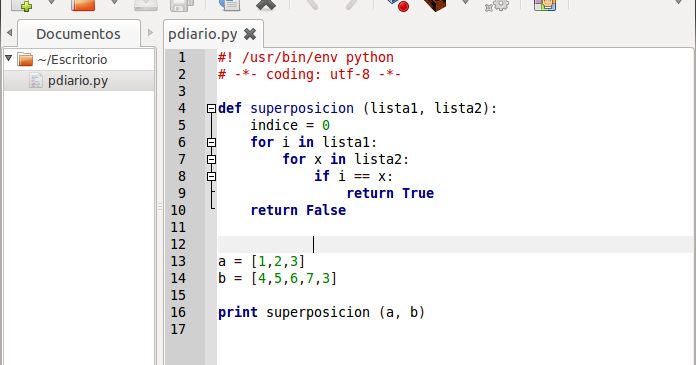Click 'if i == x:' line
This screenshot has width=696, height=365.
[354, 176]
